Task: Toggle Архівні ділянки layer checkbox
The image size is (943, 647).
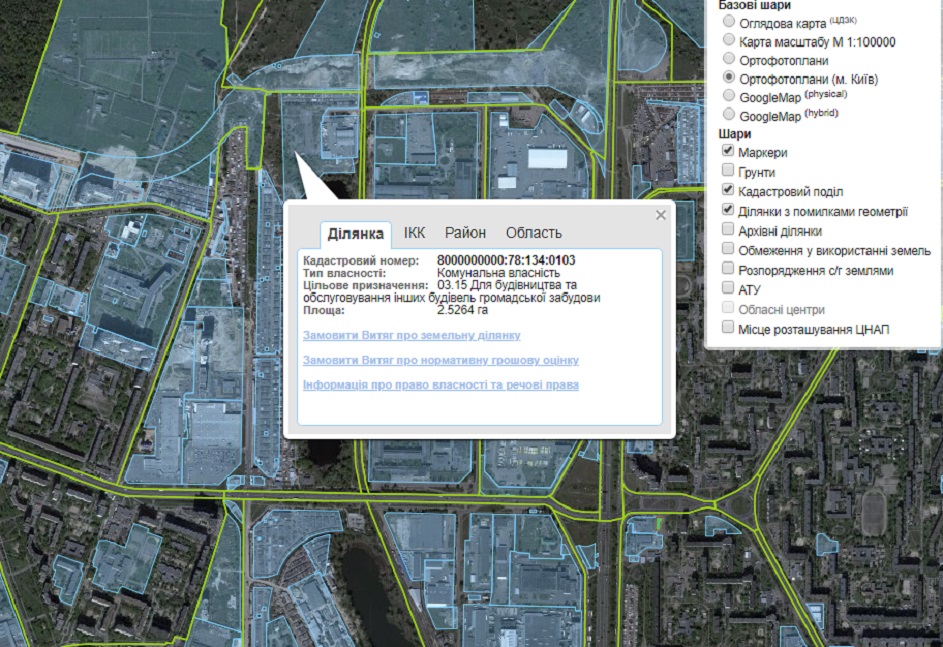Action: point(729,230)
